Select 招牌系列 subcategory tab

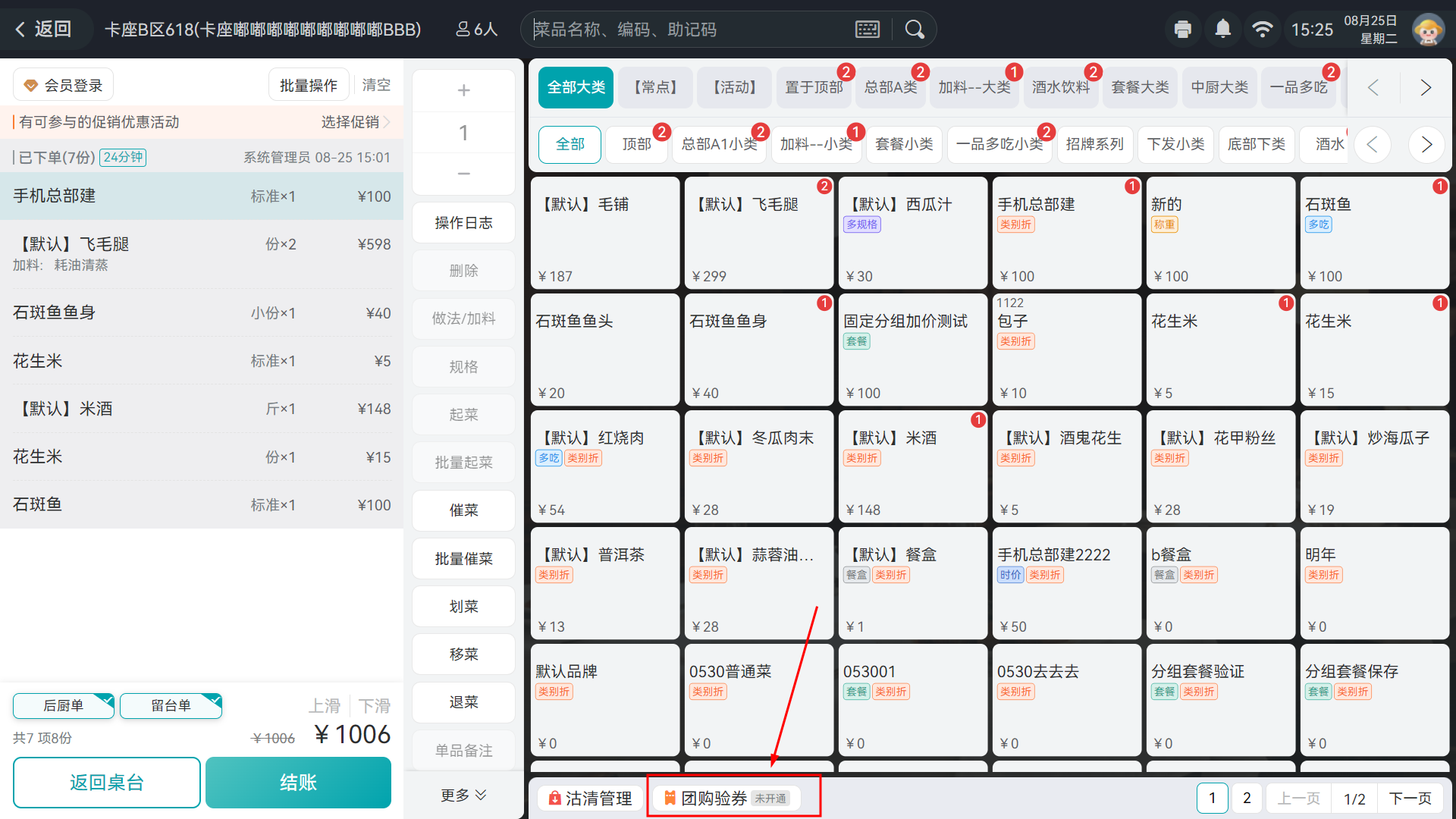1094,144
